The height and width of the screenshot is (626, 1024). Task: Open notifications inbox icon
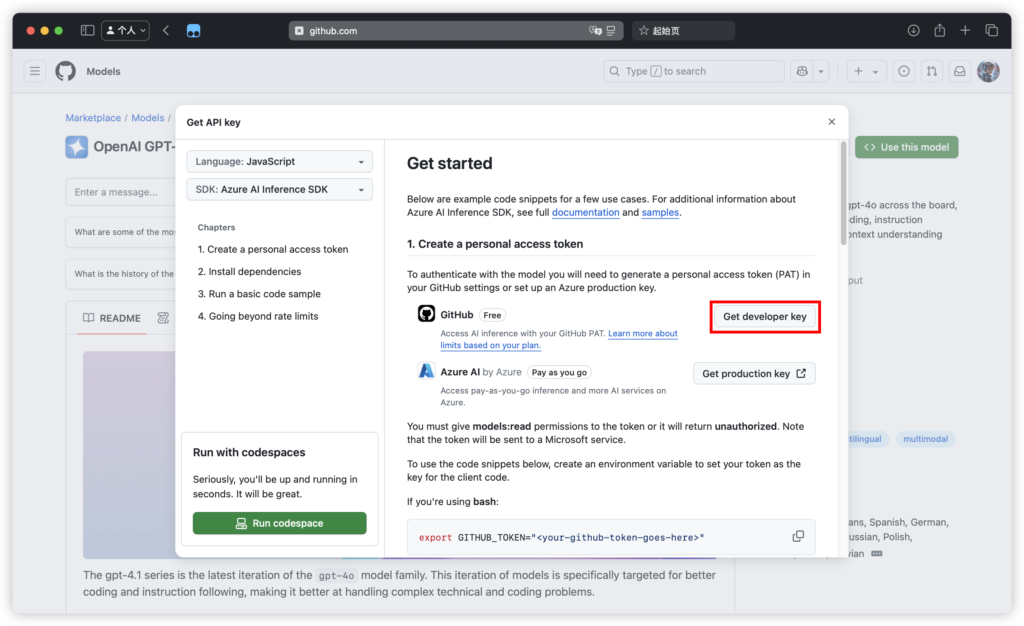tap(959, 71)
